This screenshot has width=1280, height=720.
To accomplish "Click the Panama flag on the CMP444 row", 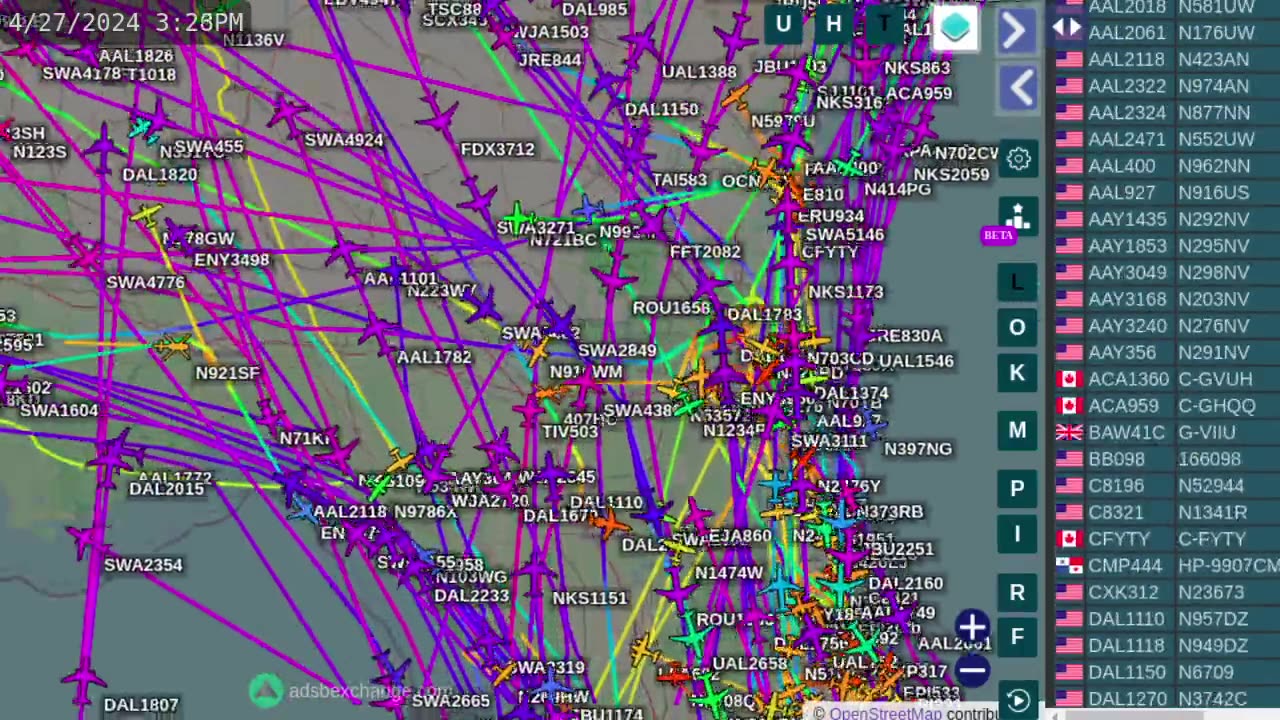I will (1069, 565).
